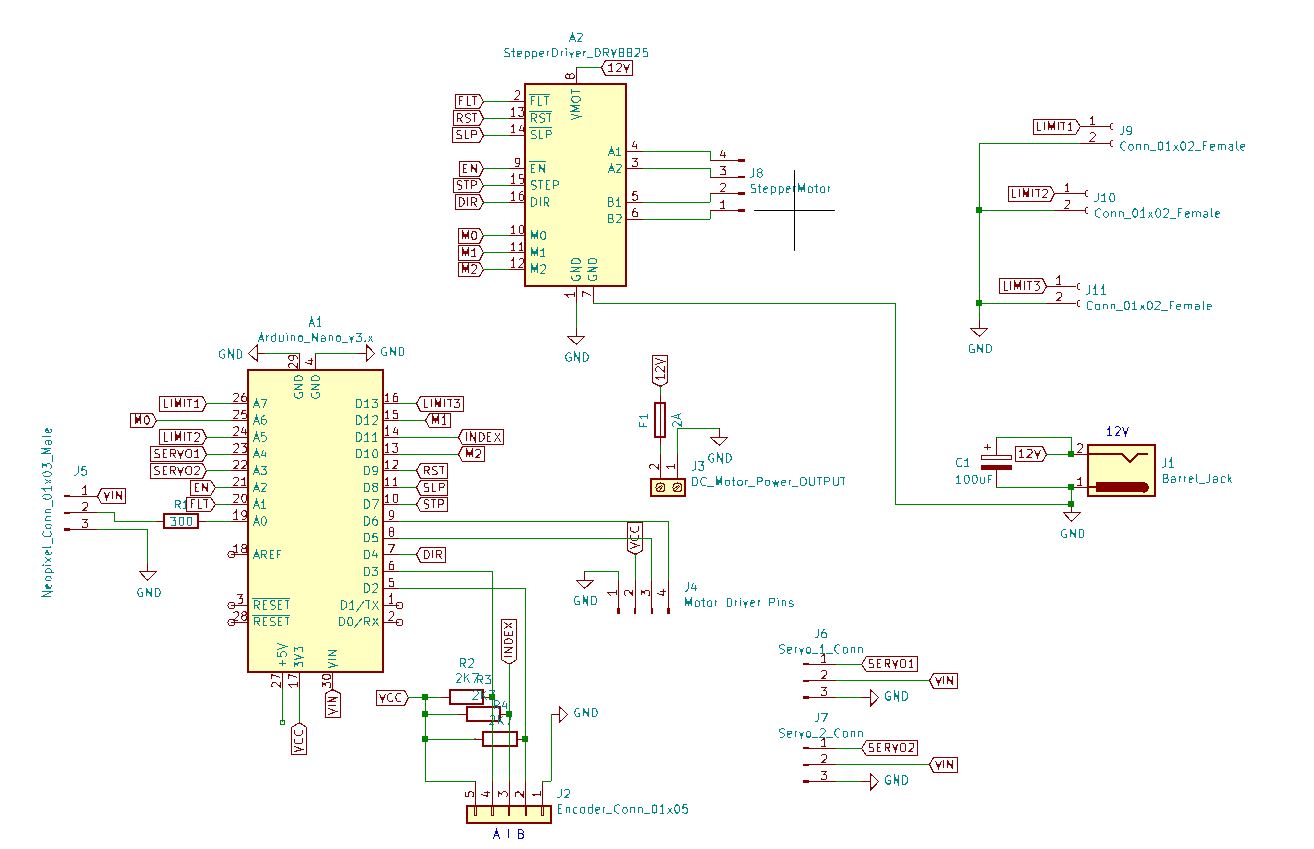1314x849 pixels.
Task: Click the Motor Driver Pins label
Action: 739,602
